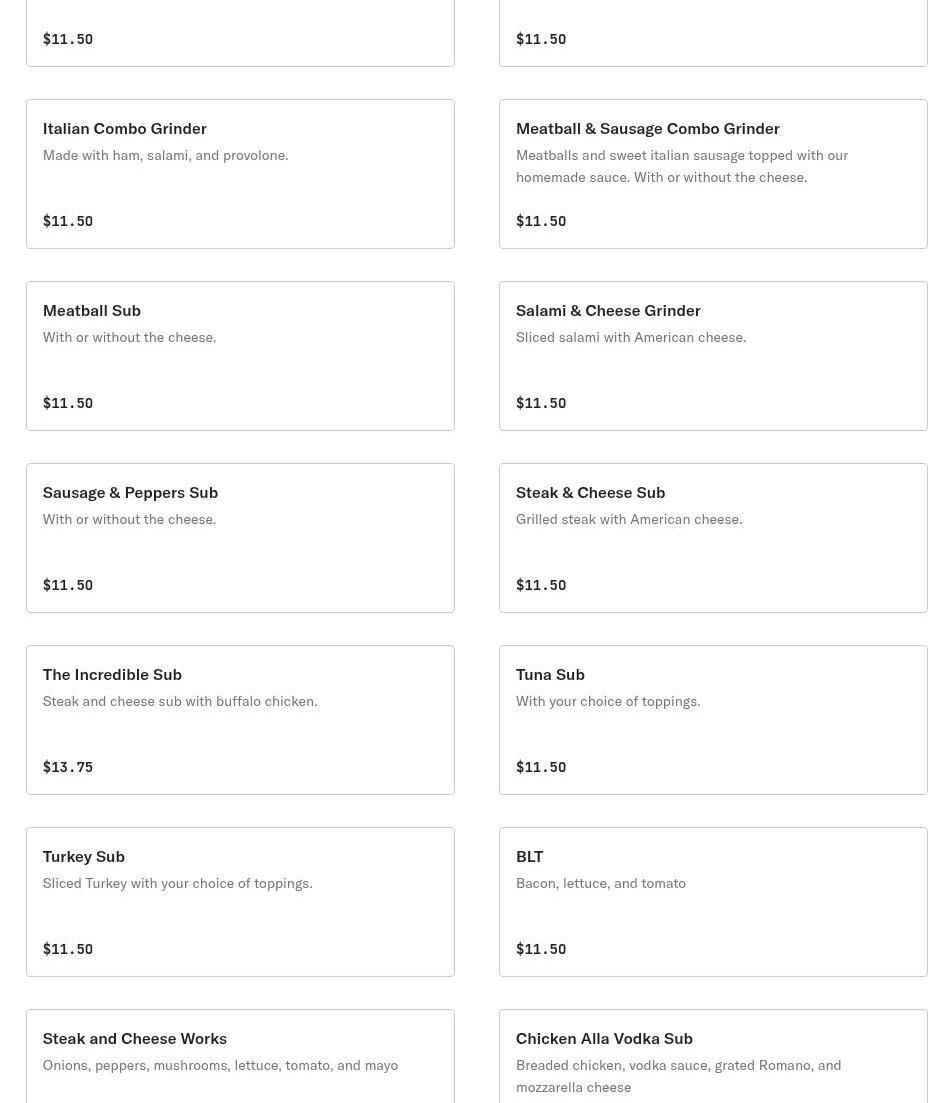Screen dimensions: 950x1103
Task: Click Steak & Cheese Sub description text
Action: click(x=629, y=519)
